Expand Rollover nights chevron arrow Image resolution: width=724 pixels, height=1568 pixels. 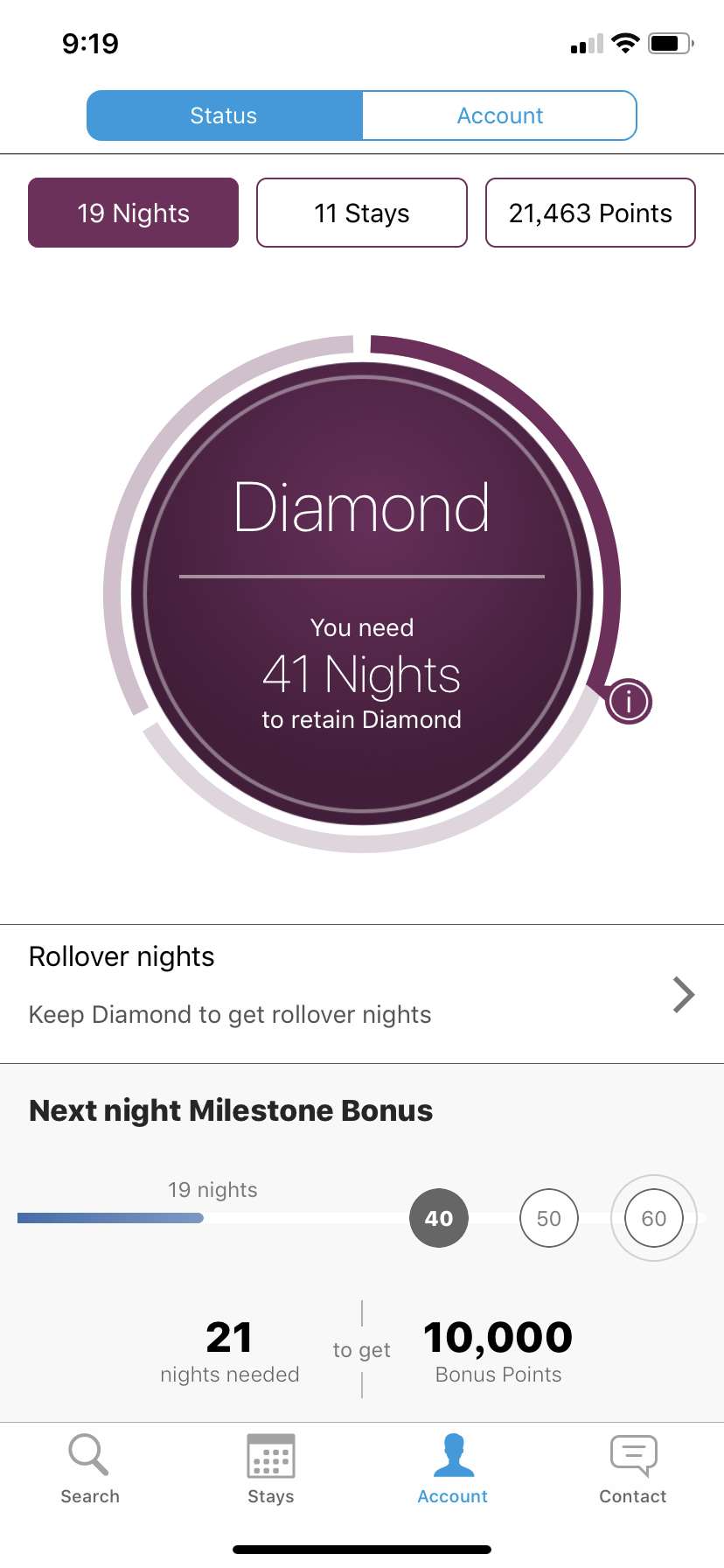point(684,994)
